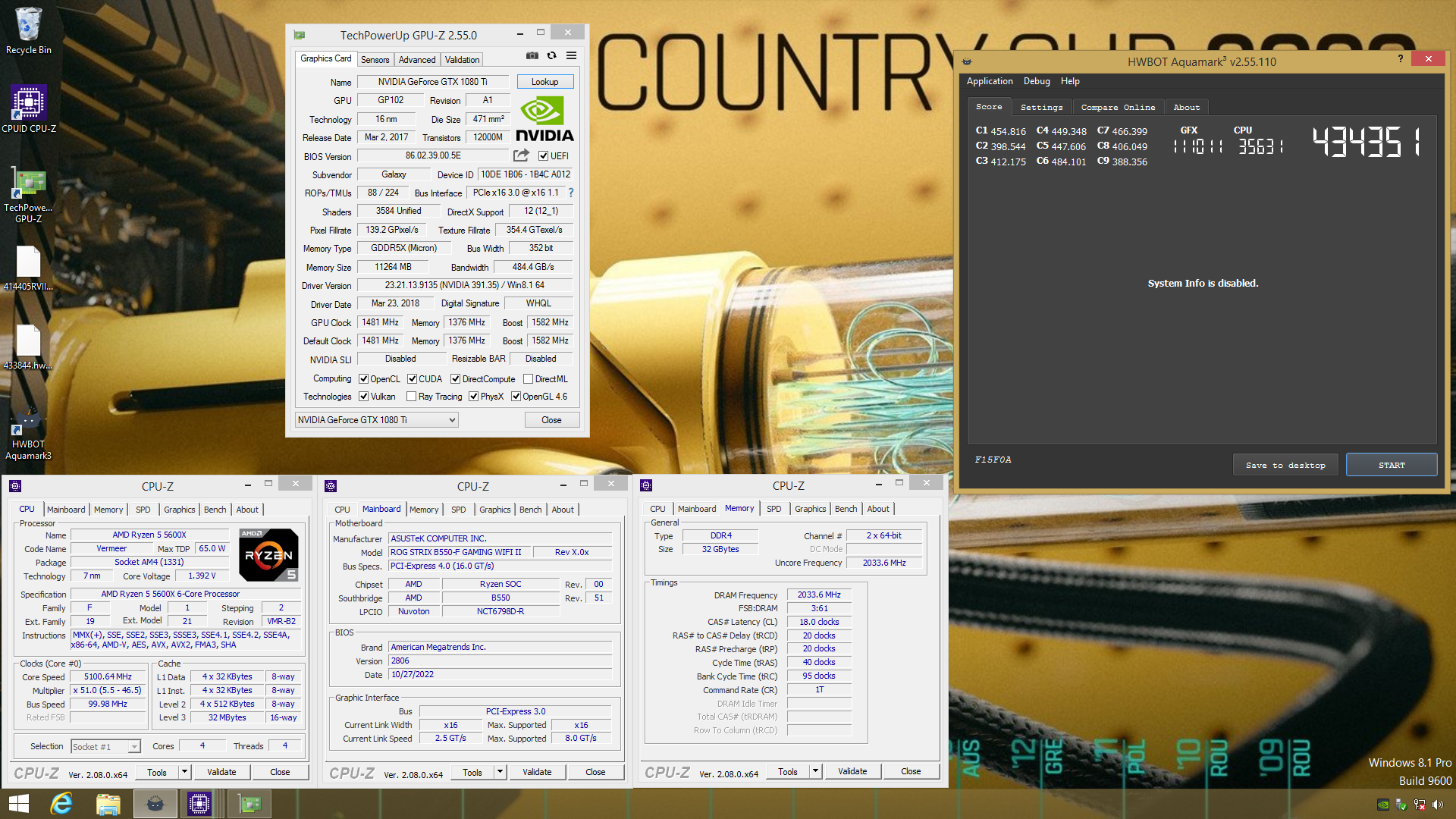Viewport: 1456px width, 819px height.
Task: Enable the DirectML checkbox
Action: [528, 379]
